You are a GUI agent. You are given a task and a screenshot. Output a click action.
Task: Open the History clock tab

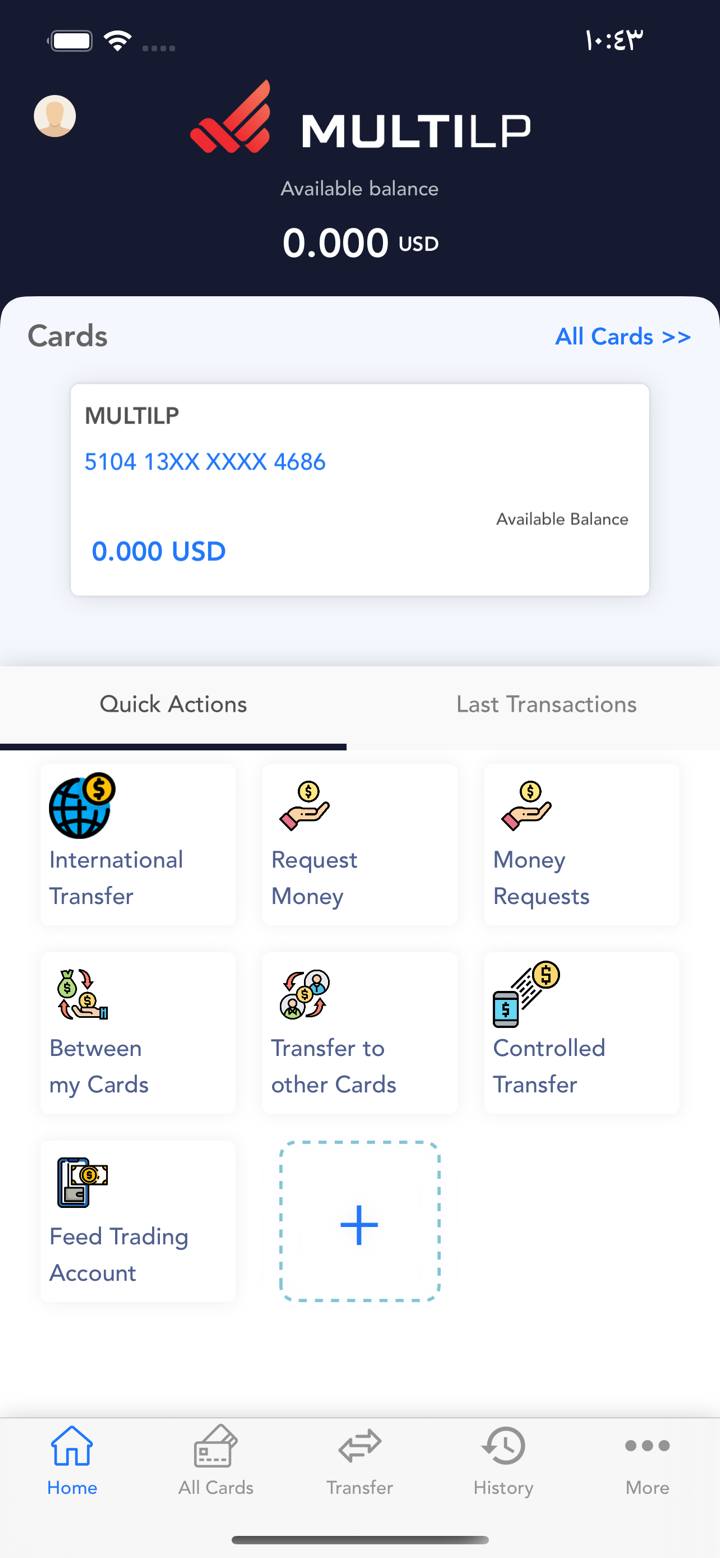pyautogui.click(x=503, y=1460)
